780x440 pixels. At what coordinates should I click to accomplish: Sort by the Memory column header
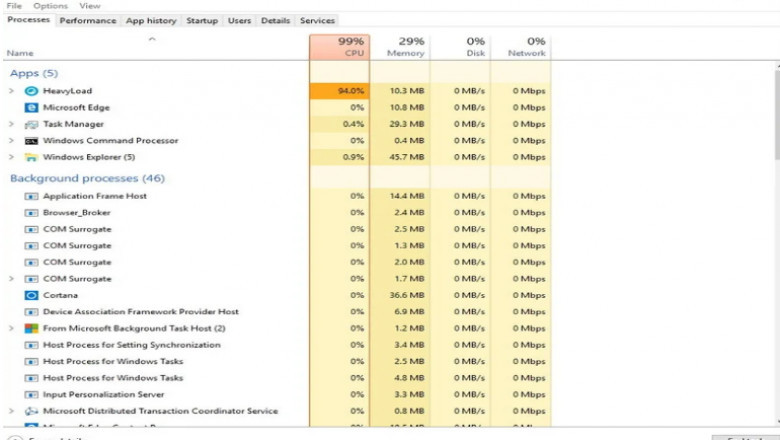point(400,47)
